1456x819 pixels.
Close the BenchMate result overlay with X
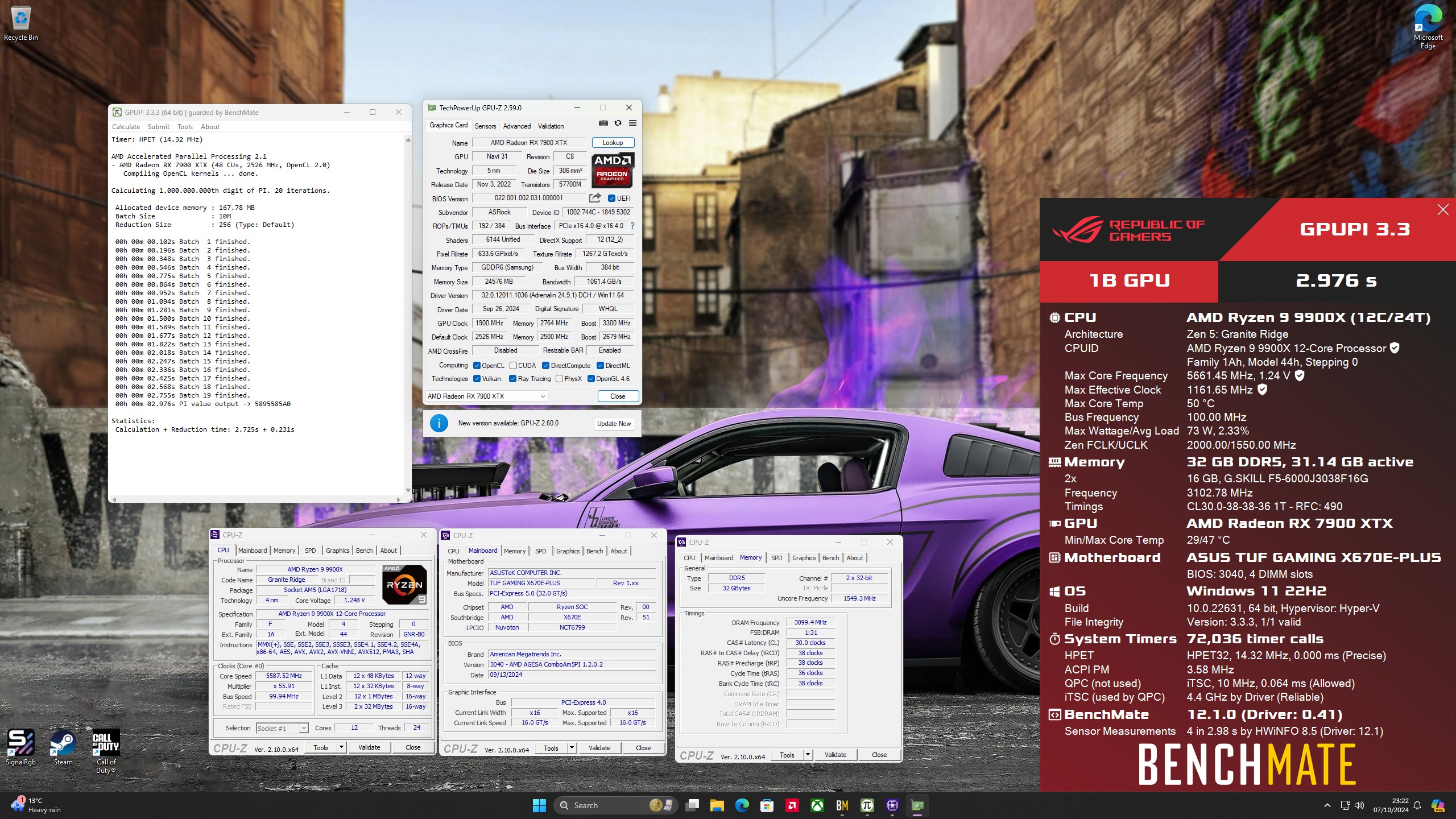[x=1443, y=210]
